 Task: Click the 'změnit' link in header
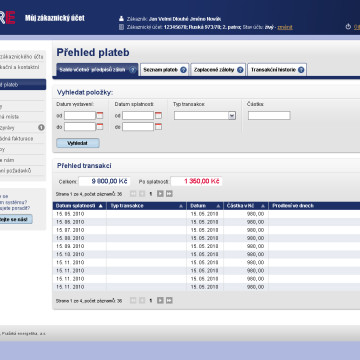[x=285, y=27]
